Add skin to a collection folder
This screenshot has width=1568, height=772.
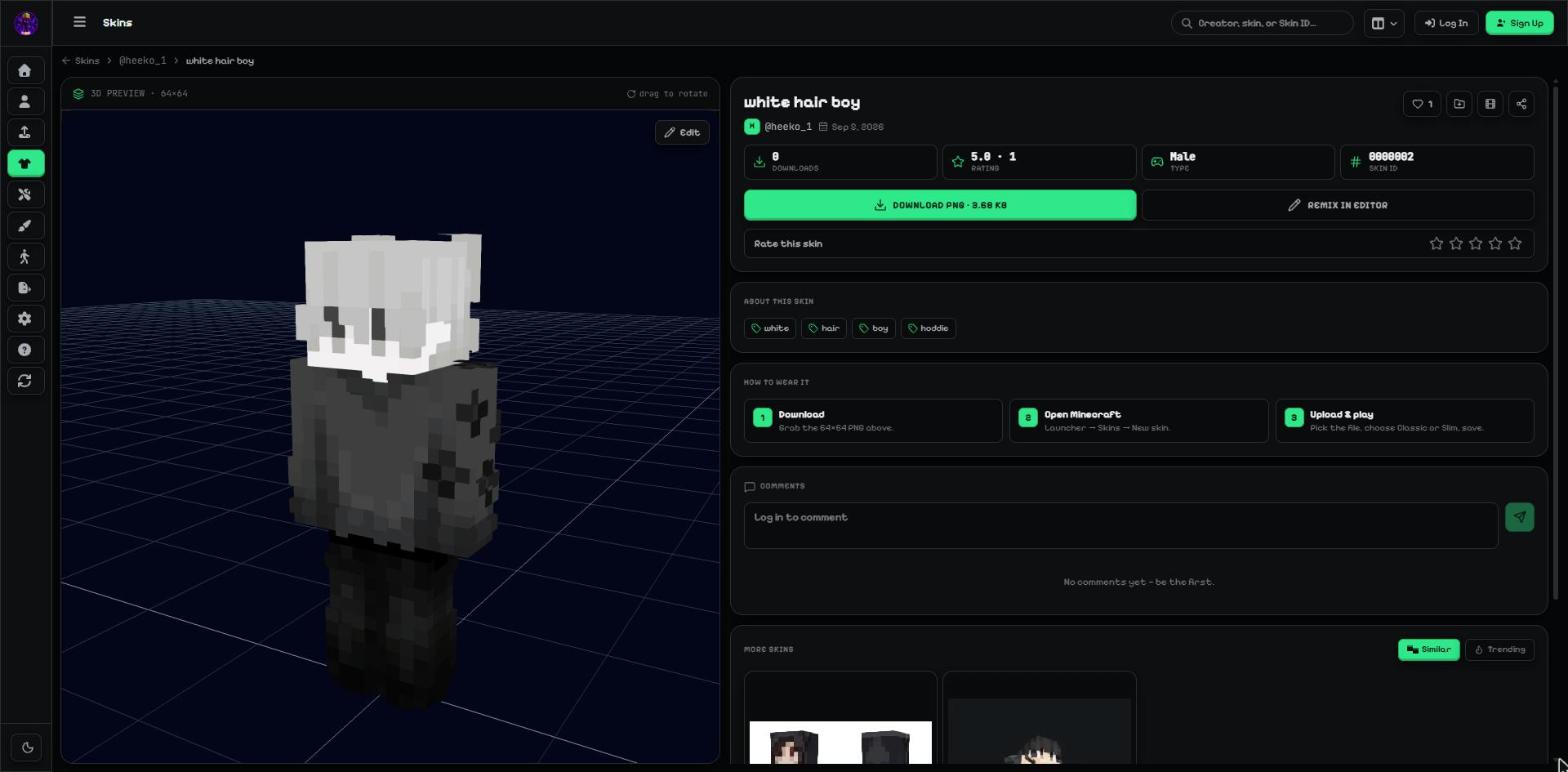tap(1459, 104)
